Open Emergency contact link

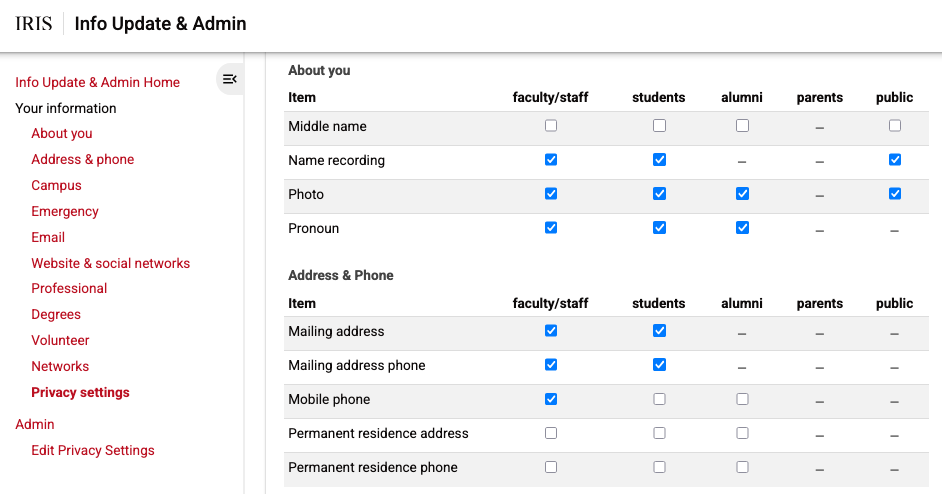tap(65, 211)
